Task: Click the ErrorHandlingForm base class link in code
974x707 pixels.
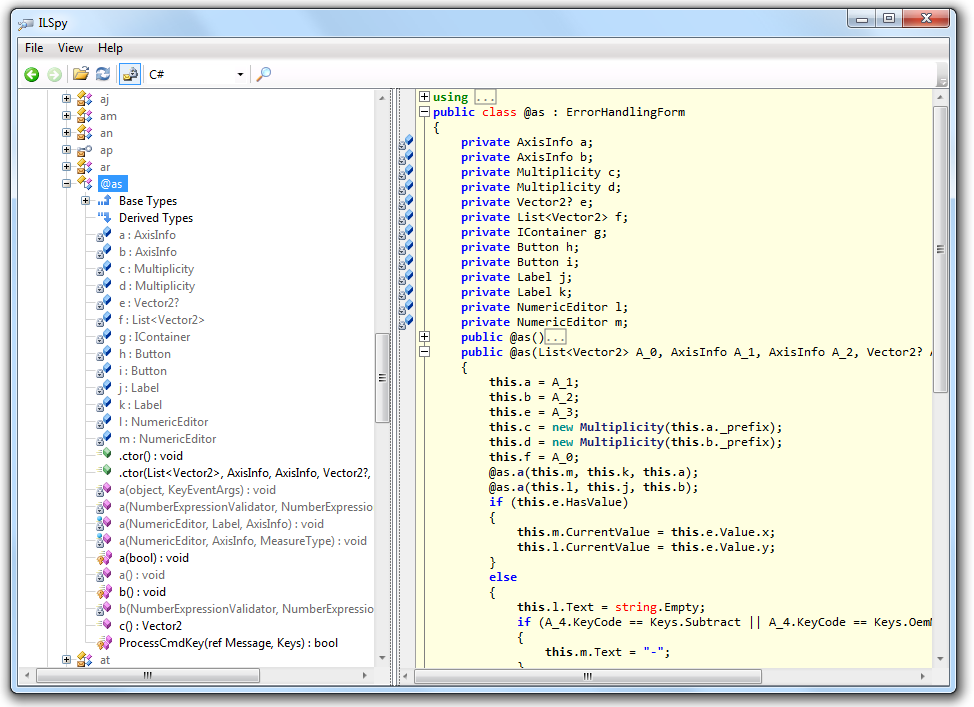Action: [625, 112]
